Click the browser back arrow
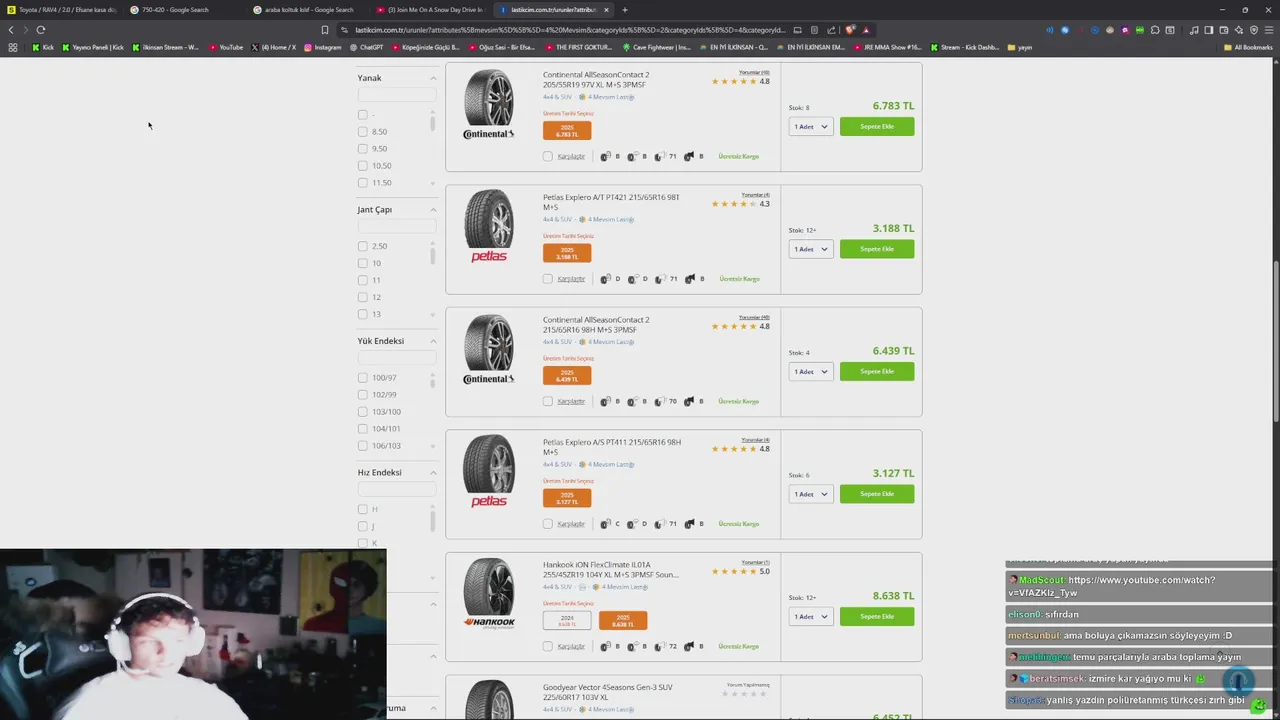The height and width of the screenshot is (720, 1280). 11,30
